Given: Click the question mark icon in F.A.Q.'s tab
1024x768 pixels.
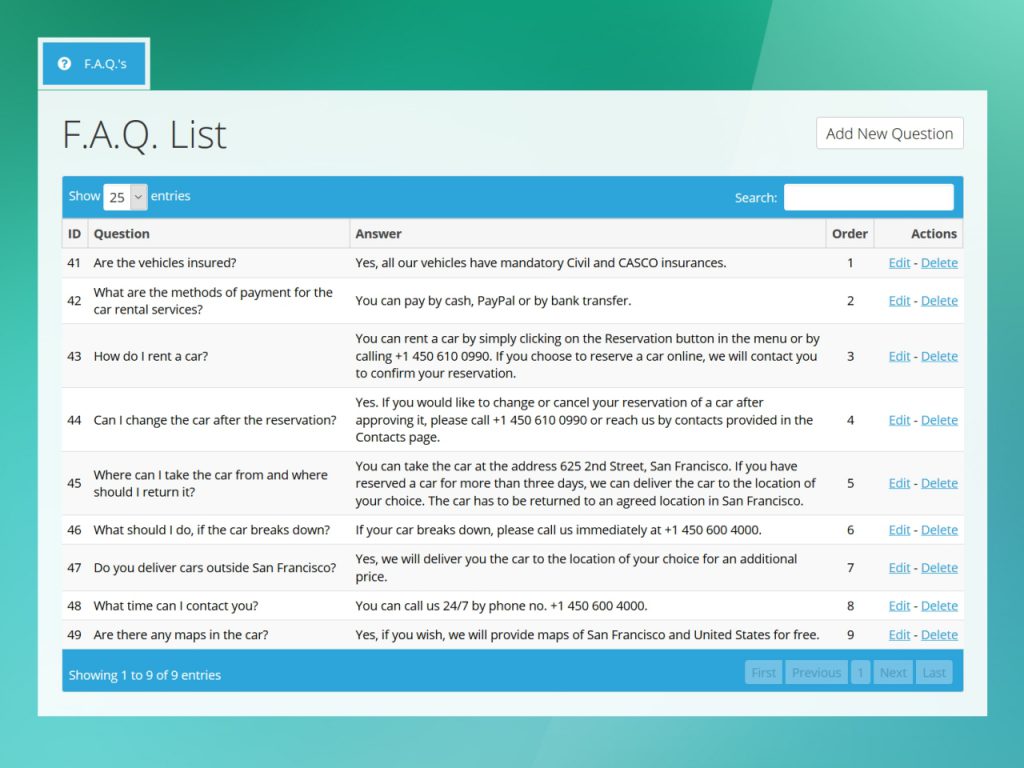Looking at the screenshot, I should (65, 64).
